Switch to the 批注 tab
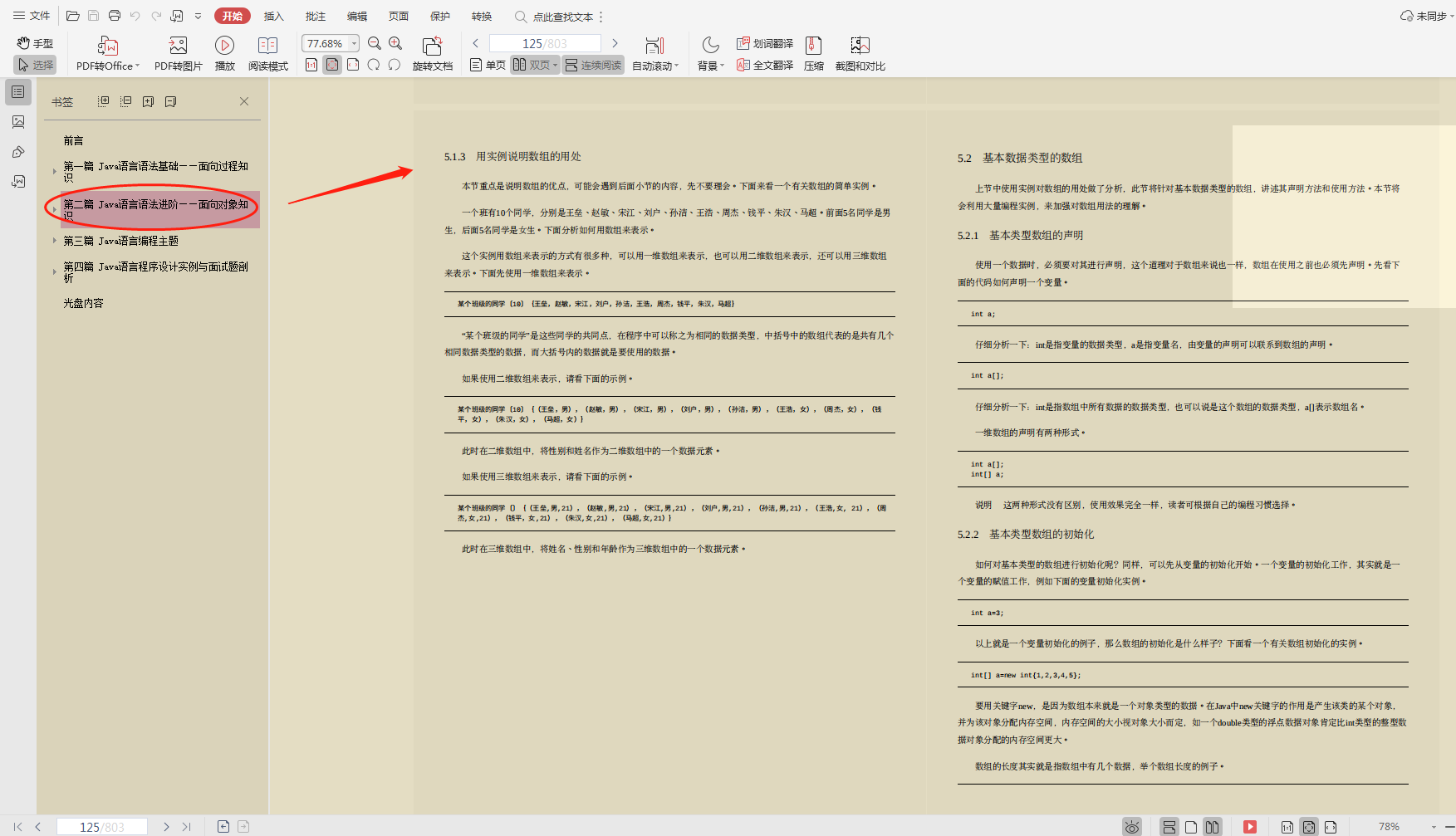This screenshot has height=836, width=1456. 315,16
